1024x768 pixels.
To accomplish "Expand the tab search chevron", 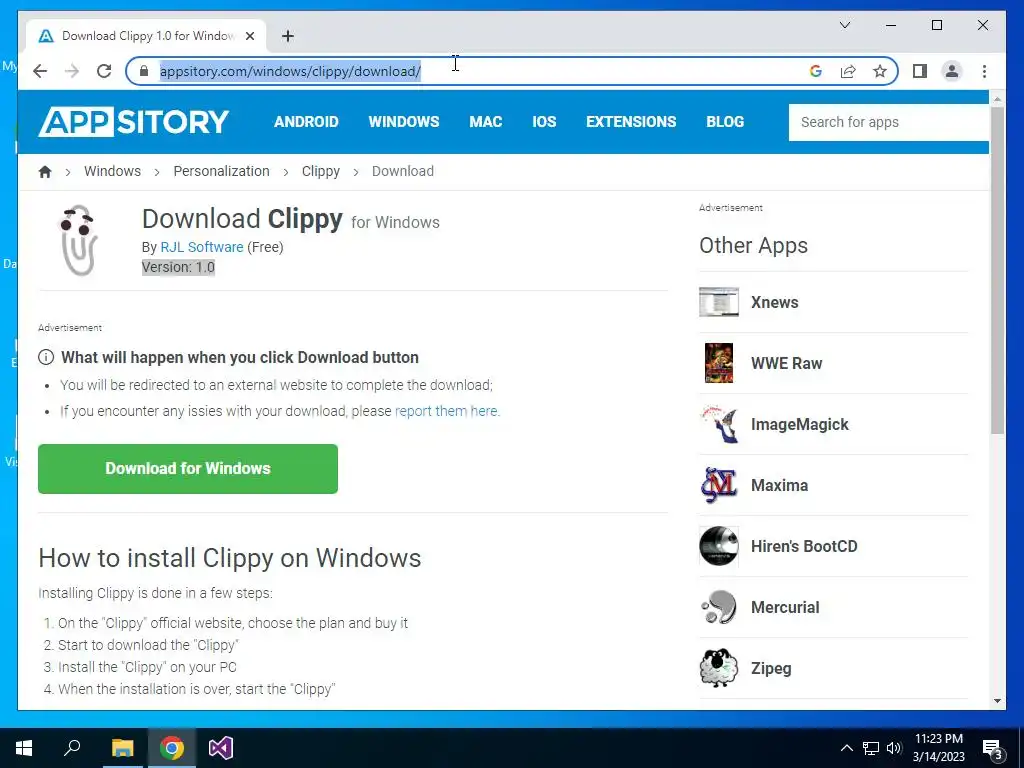I will [x=844, y=25].
